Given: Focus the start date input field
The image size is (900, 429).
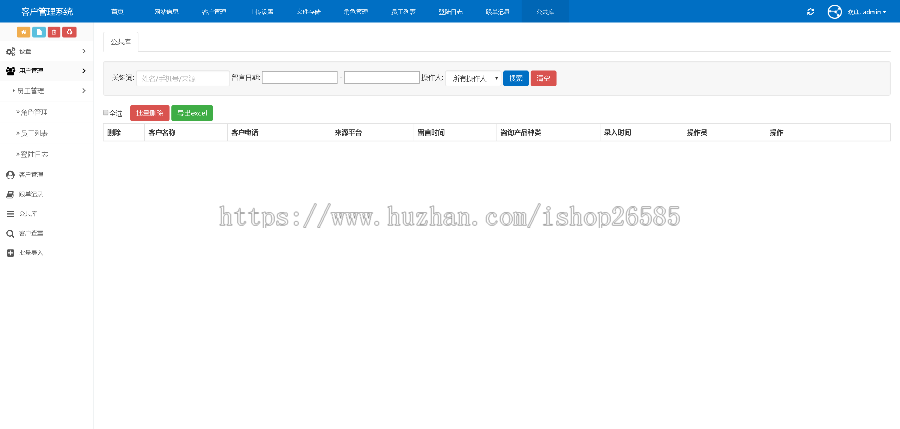Looking at the screenshot, I should coord(300,78).
